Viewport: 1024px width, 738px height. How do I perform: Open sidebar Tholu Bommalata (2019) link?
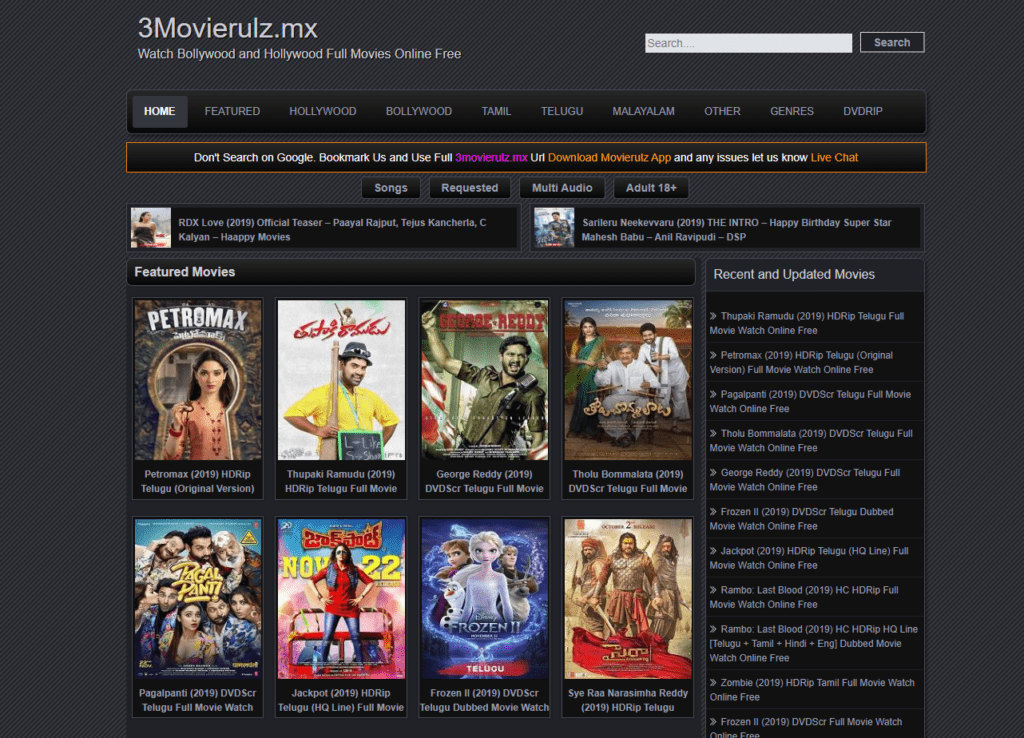tap(811, 441)
